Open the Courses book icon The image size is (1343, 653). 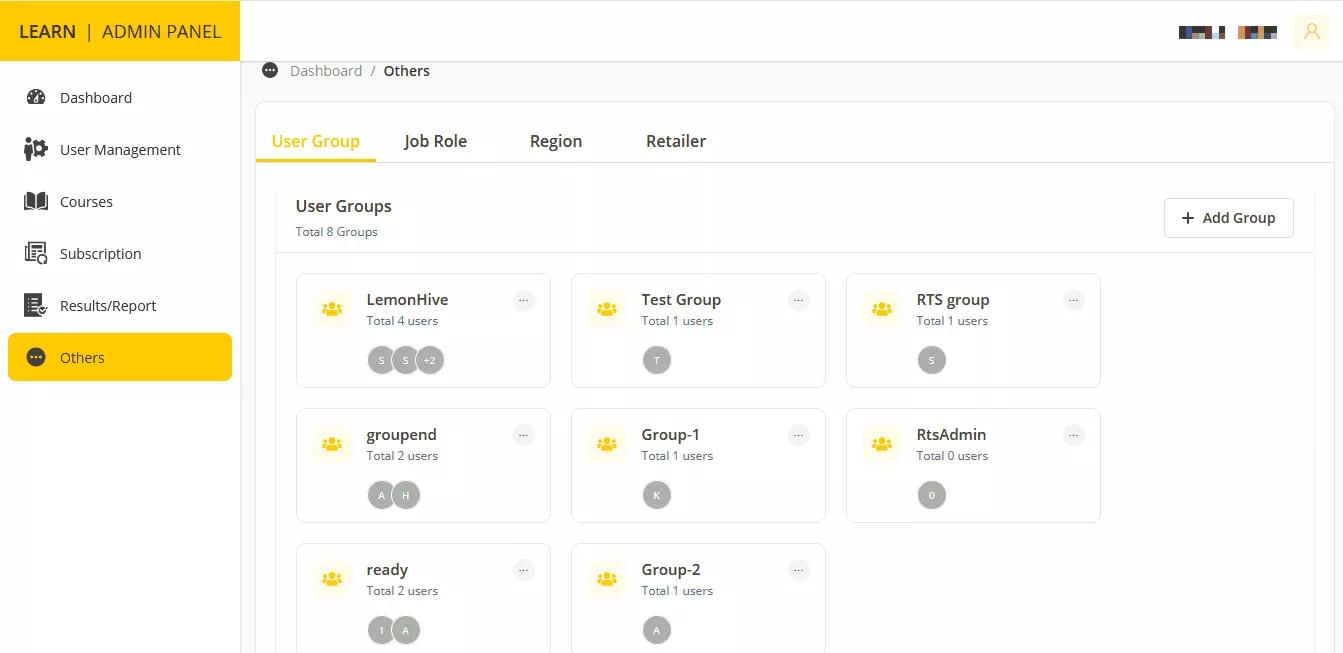[x=36, y=202]
